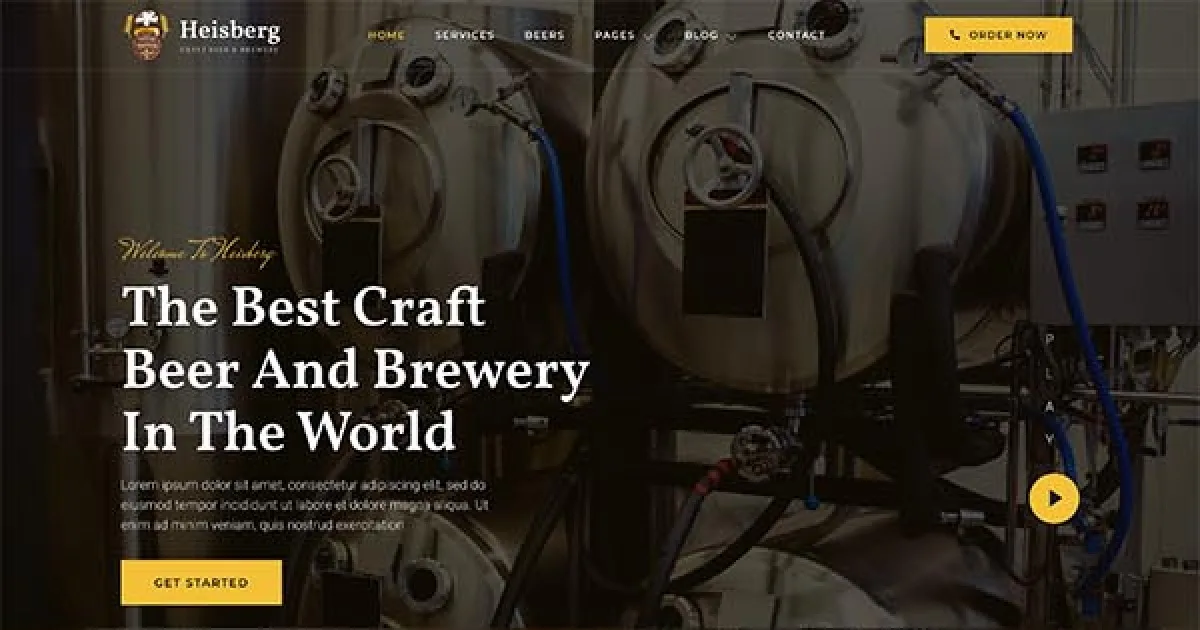Viewport: 1200px width, 630px height.
Task: Open the Beers menu item
Action: [x=544, y=35]
